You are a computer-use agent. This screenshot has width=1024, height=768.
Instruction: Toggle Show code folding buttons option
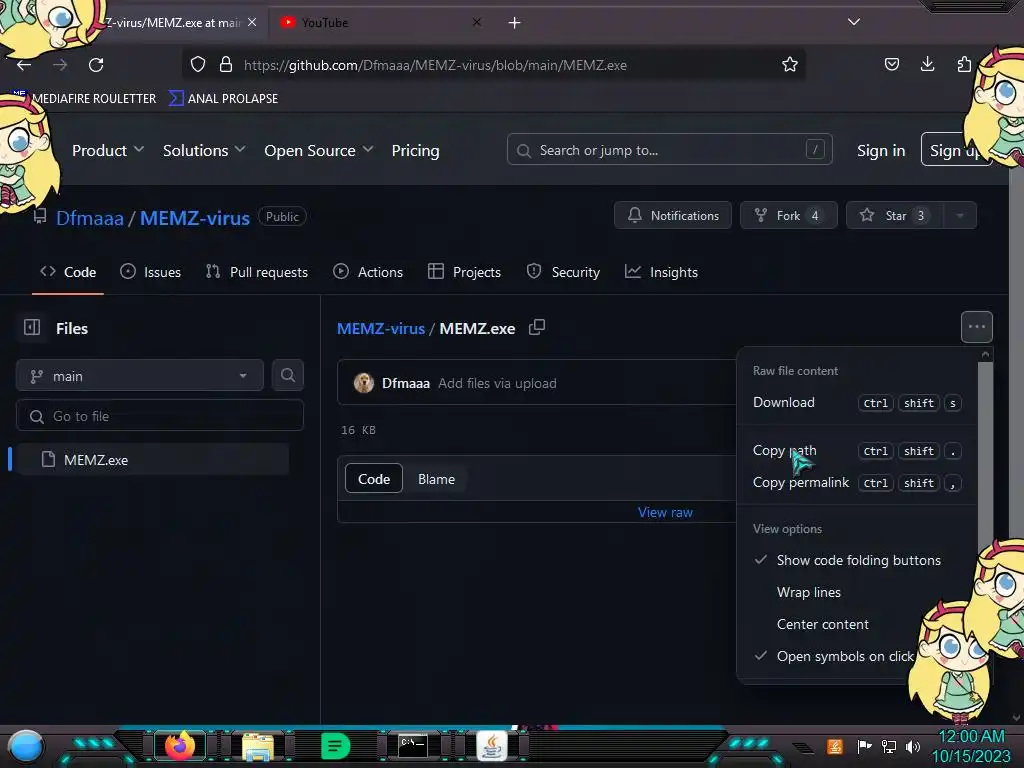[857, 560]
